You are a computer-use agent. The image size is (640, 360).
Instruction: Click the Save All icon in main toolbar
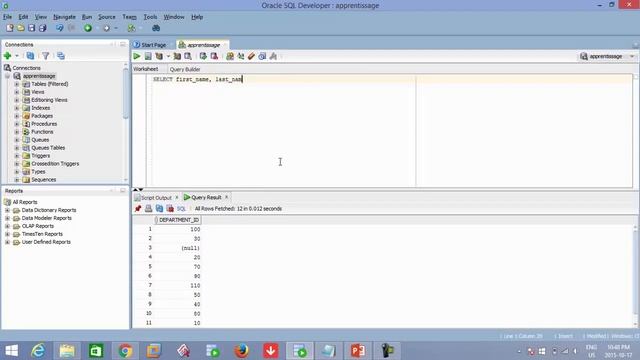pos(42,28)
